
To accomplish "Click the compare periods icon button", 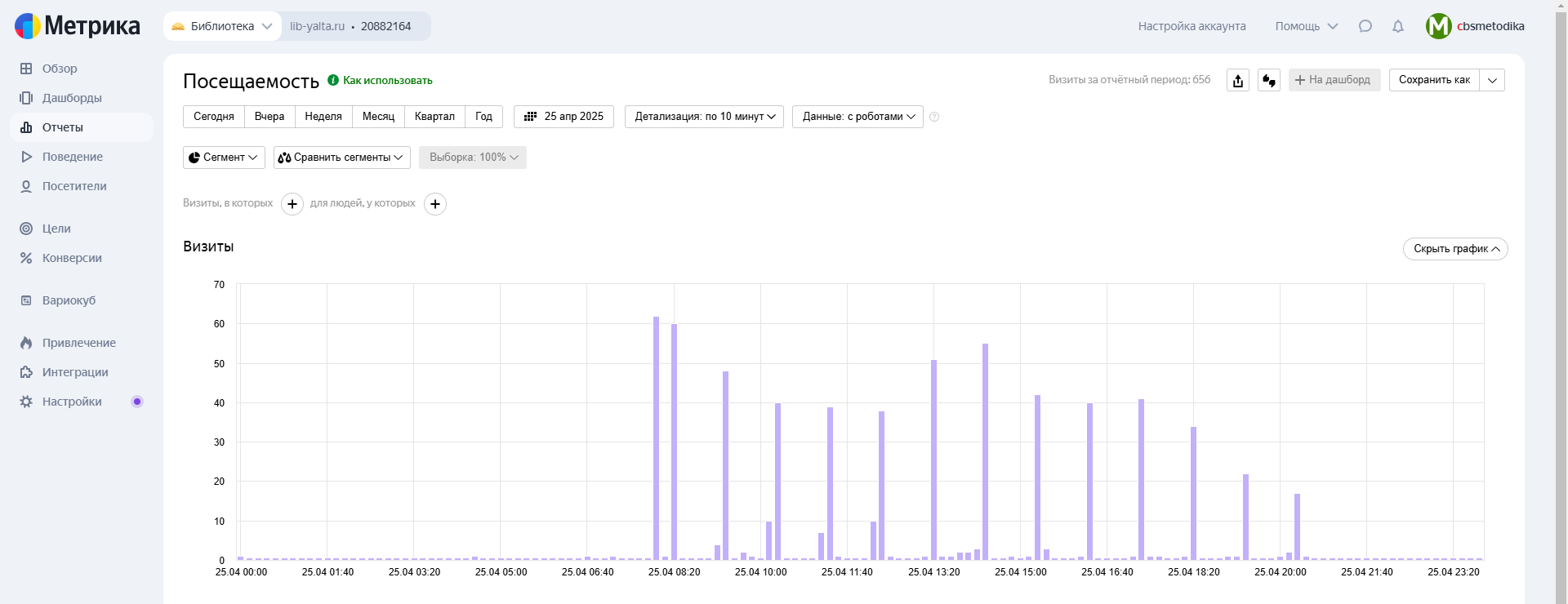I will tap(1269, 80).
